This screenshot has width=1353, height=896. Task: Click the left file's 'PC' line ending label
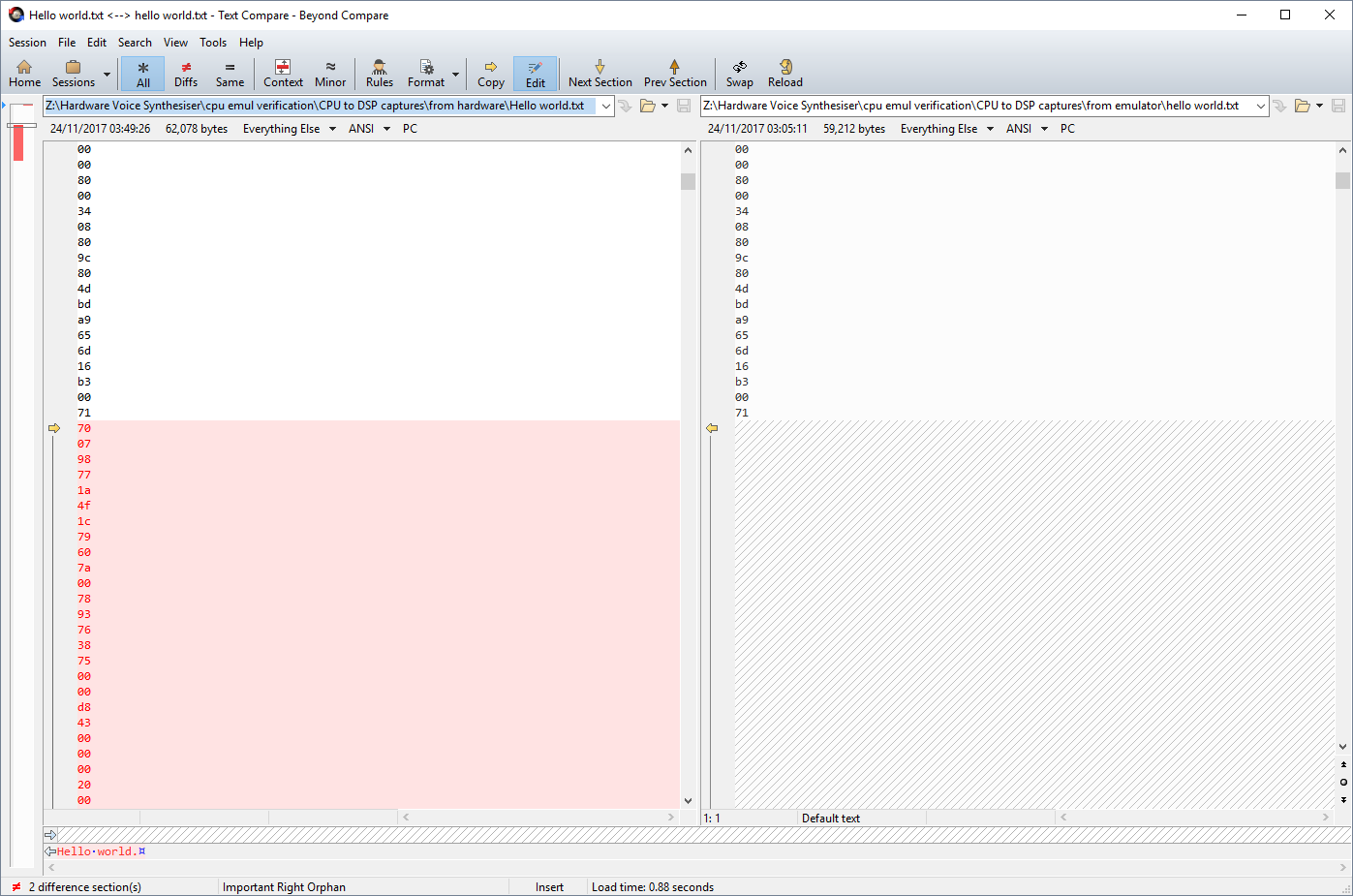410,129
